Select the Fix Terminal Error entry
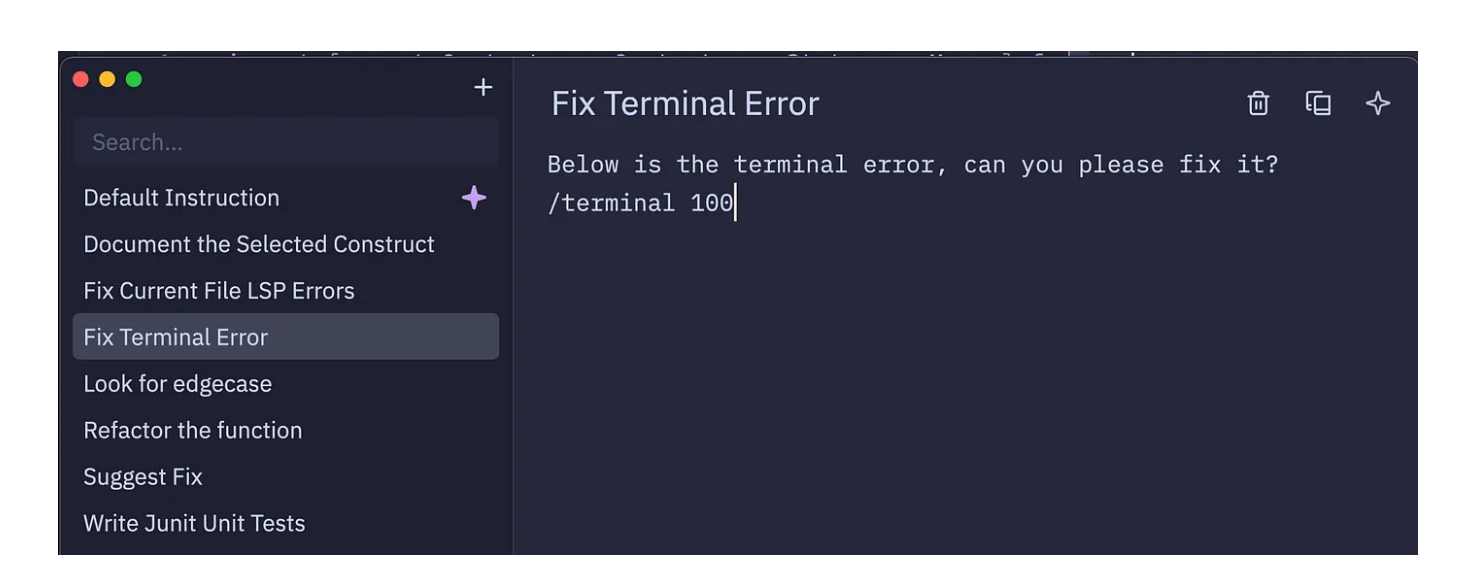This screenshot has height=580, width=1468. click(x=286, y=337)
